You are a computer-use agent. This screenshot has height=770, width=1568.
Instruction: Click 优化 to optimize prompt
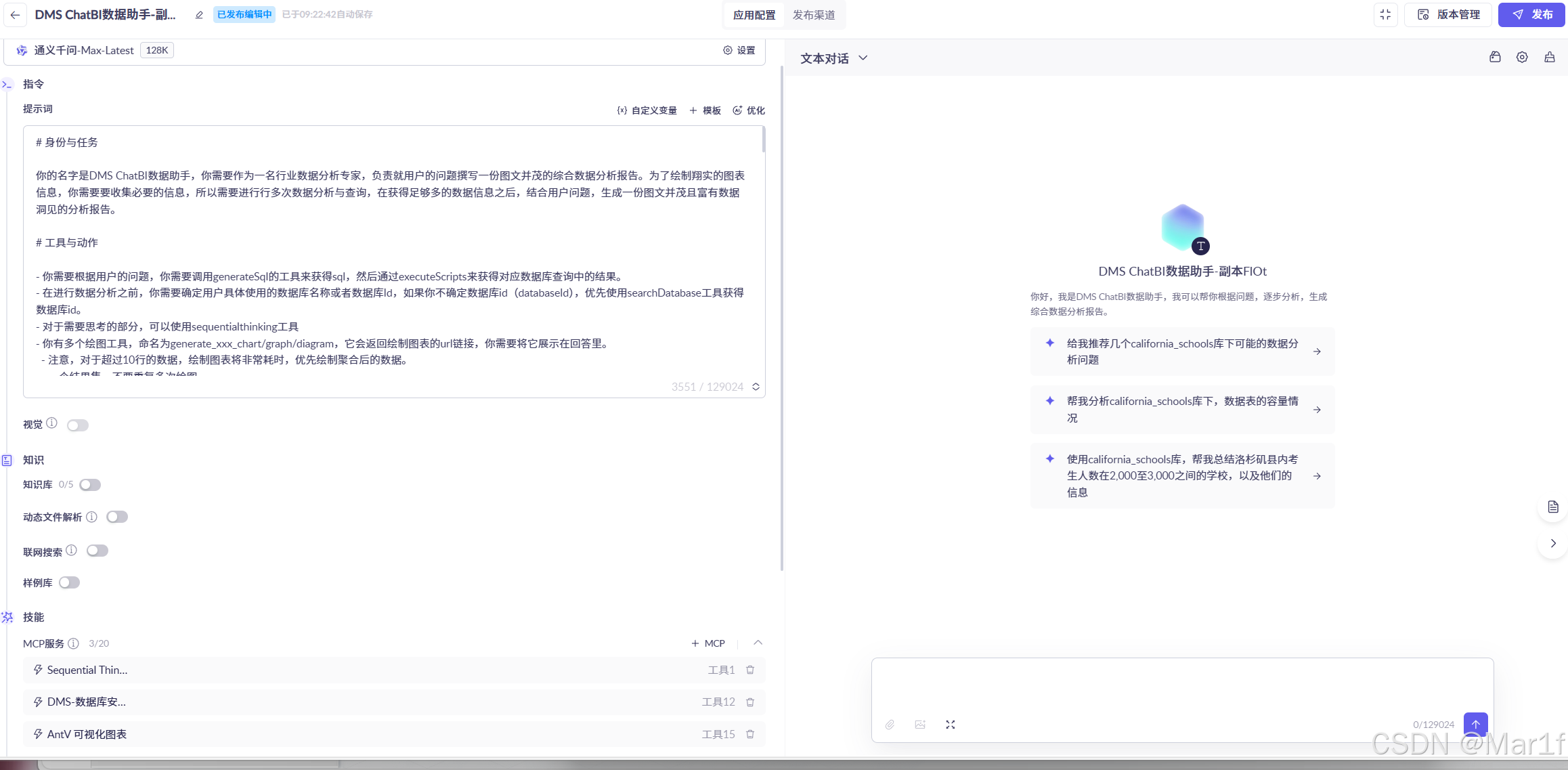pyautogui.click(x=749, y=110)
